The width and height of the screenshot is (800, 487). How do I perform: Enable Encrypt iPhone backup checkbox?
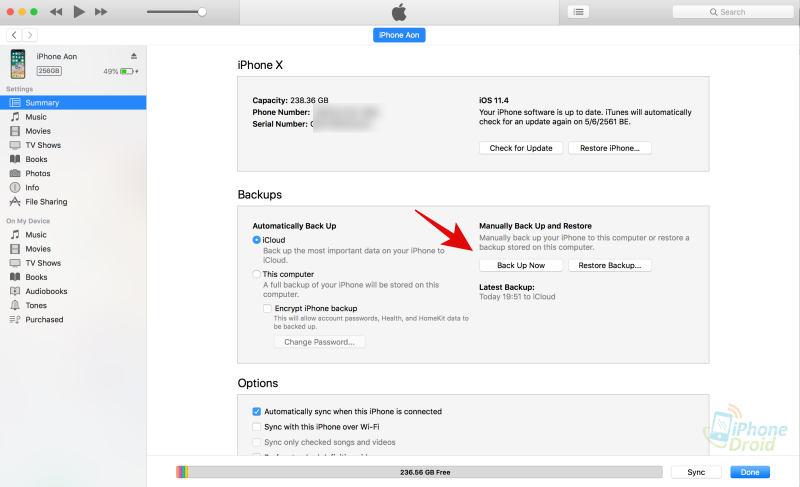(267, 308)
